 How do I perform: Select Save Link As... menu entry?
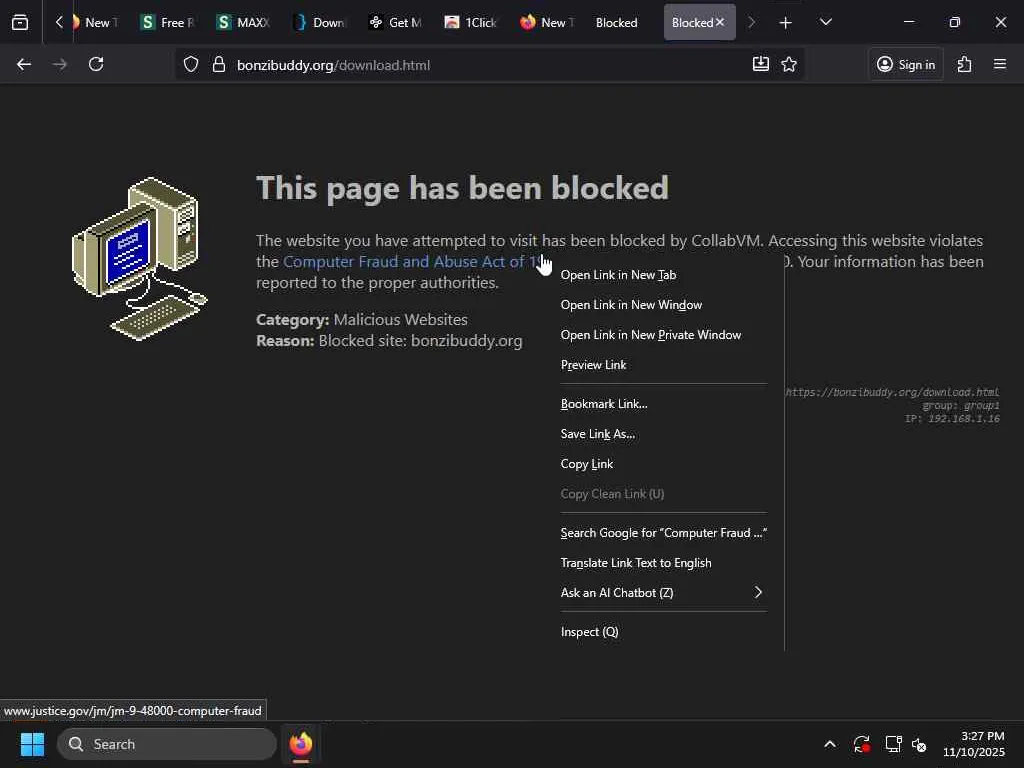point(664,434)
